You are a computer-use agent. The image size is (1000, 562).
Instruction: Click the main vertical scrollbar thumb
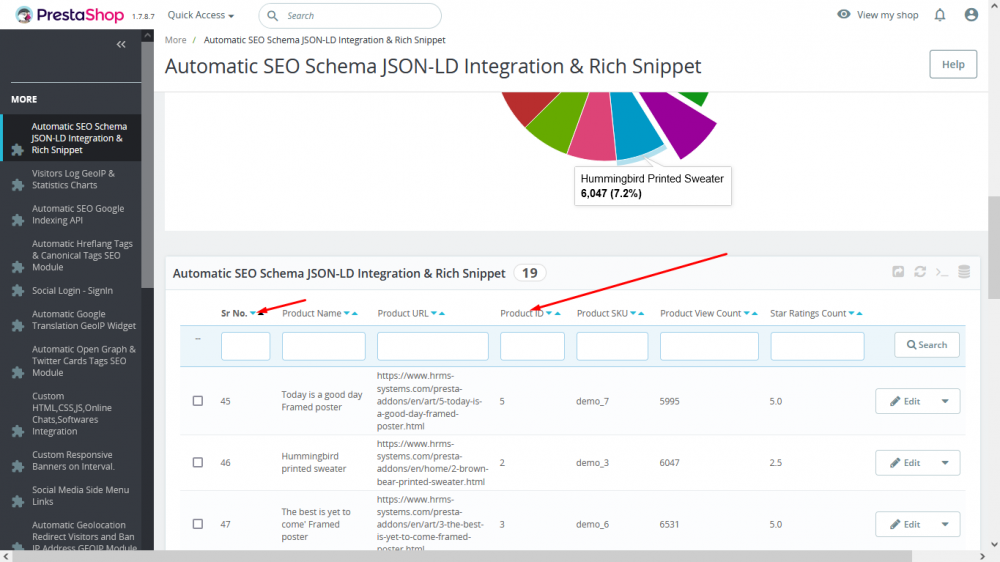coord(994,248)
